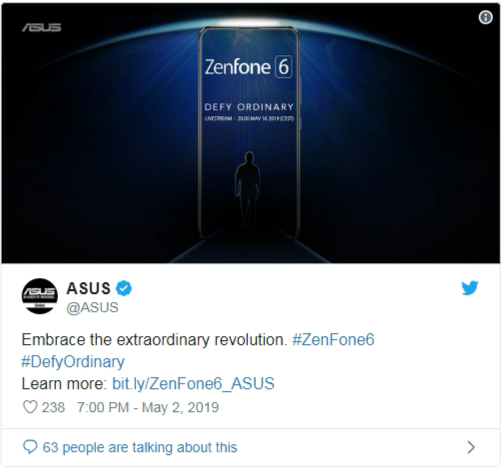This screenshot has width=502, height=468.
Task: Click the verified badge next to ASUS
Action: click(124, 288)
